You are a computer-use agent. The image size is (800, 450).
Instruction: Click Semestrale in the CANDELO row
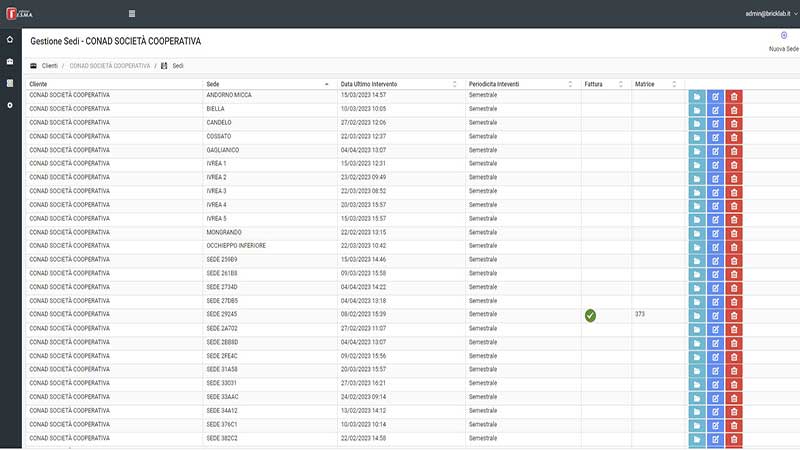click(x=483, y=122)
